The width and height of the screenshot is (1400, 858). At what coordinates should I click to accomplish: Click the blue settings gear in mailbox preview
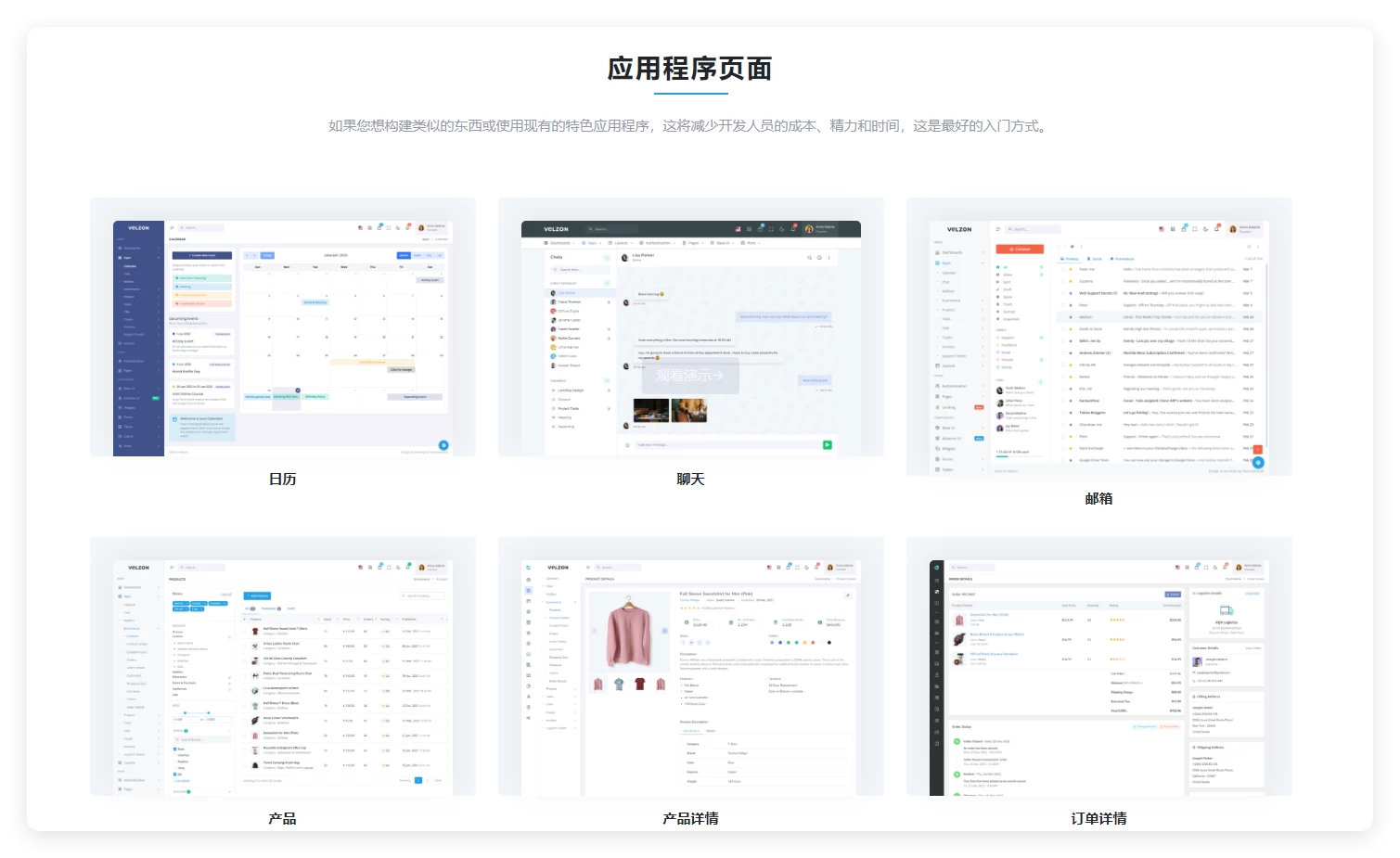click(1258, 462)
